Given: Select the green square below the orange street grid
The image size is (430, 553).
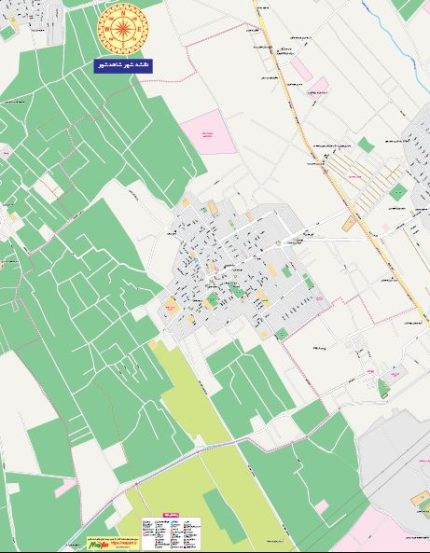Looking at the screenshot, I should click(399, 192).
